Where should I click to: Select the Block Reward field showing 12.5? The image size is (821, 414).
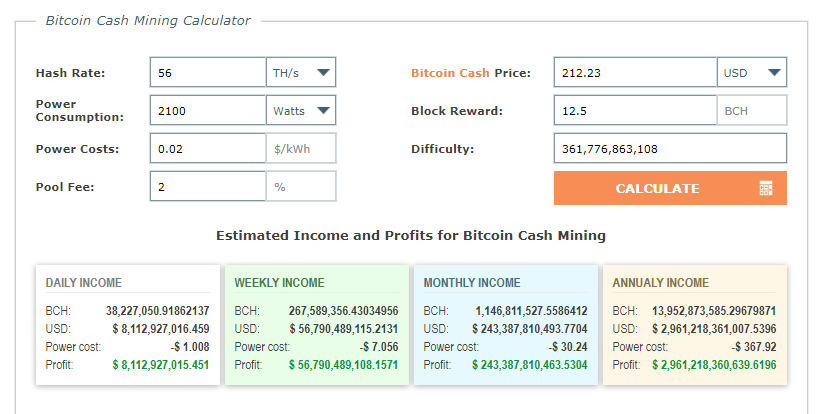(x=635, y=110)
